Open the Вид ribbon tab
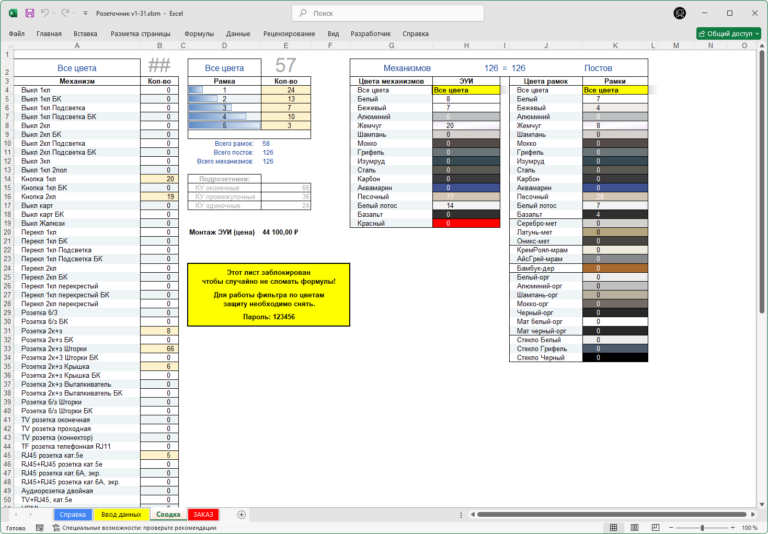This screenshot has height=534, width=768. click(333, 34)
